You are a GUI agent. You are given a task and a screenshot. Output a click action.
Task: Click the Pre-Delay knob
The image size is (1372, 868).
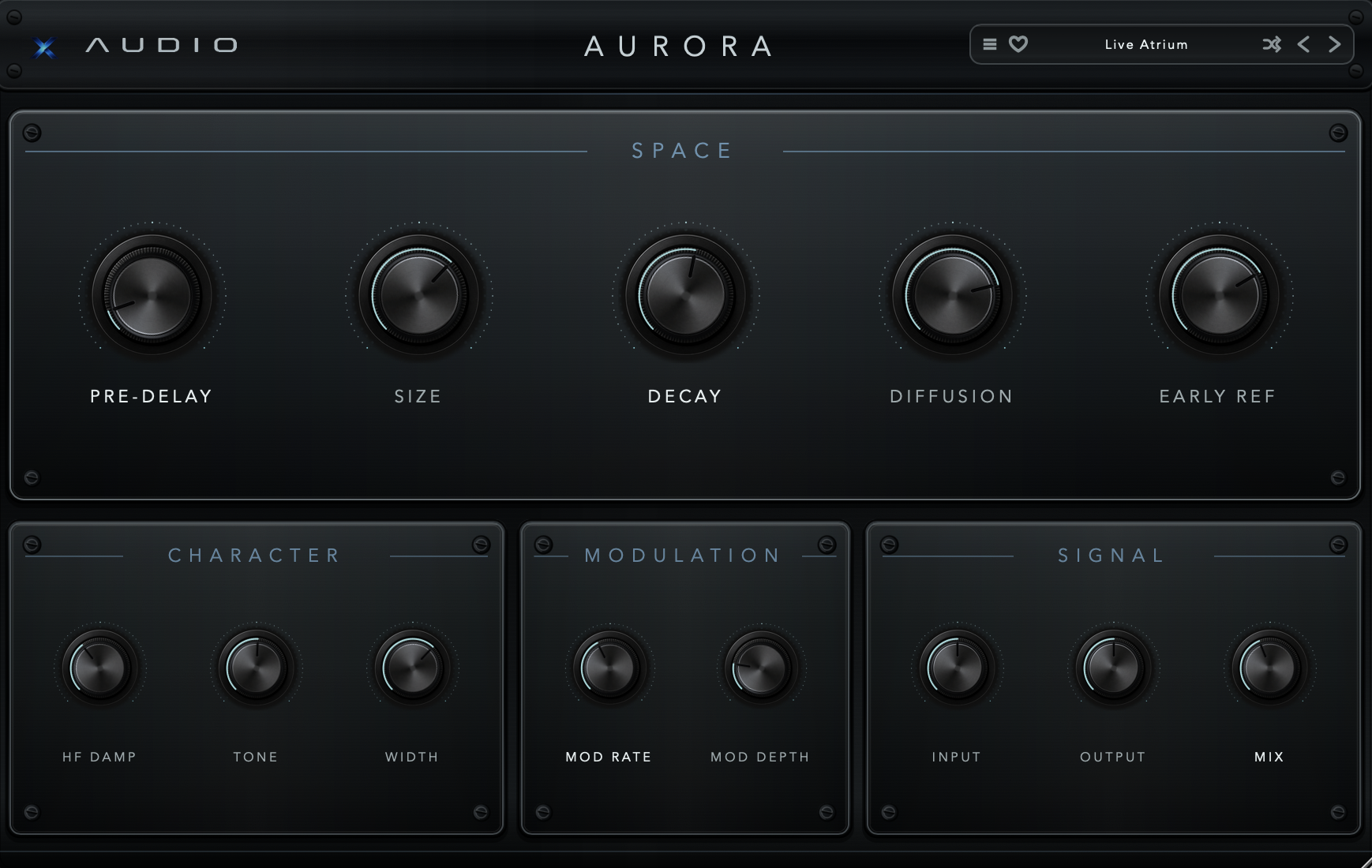pyautogui.click(x=152, y=295)
